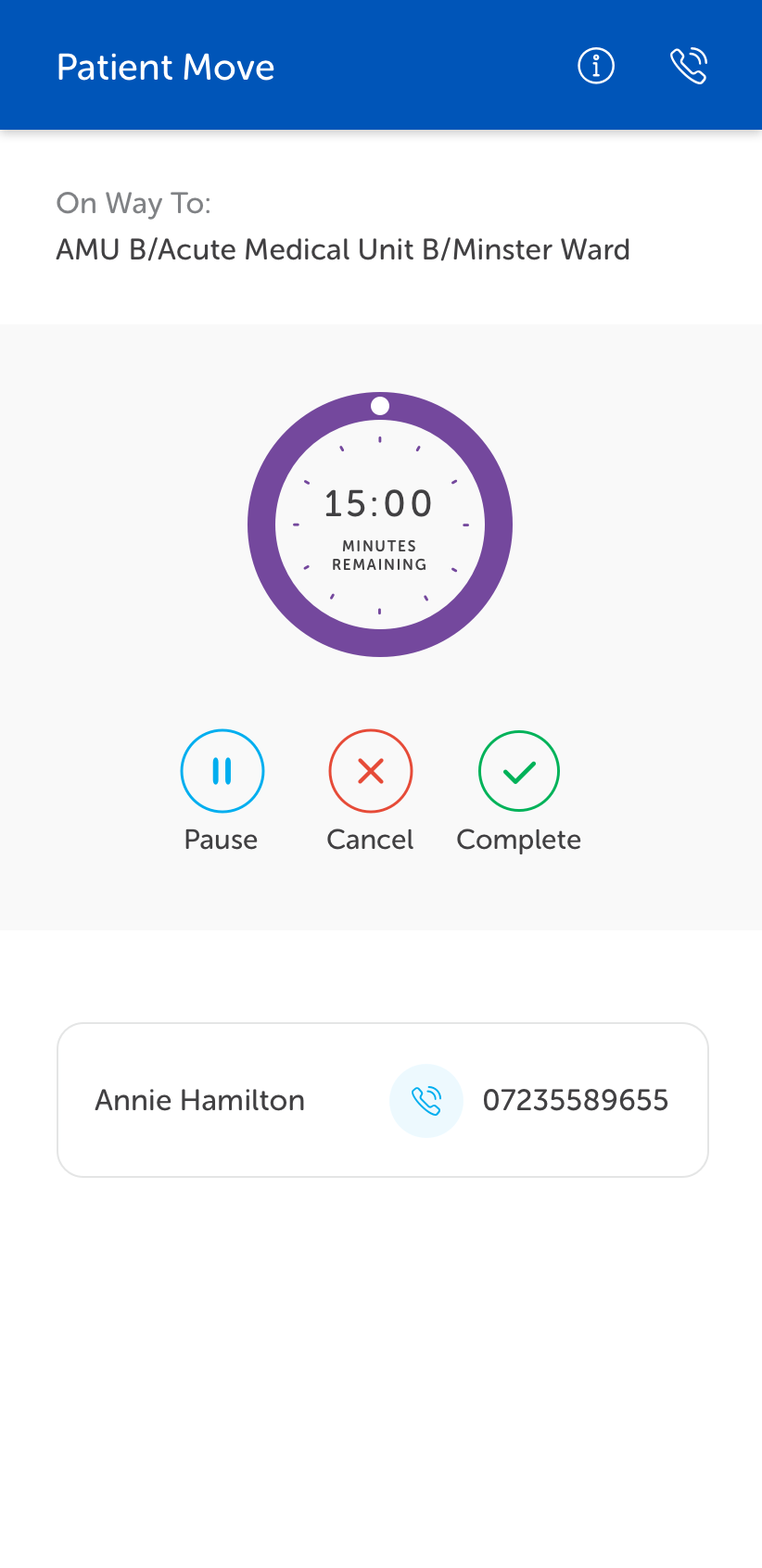The width and height of the screenshot is (762, 1568).
Task: Tap the Minutes Remaining caption
Action: pos(379,555)
